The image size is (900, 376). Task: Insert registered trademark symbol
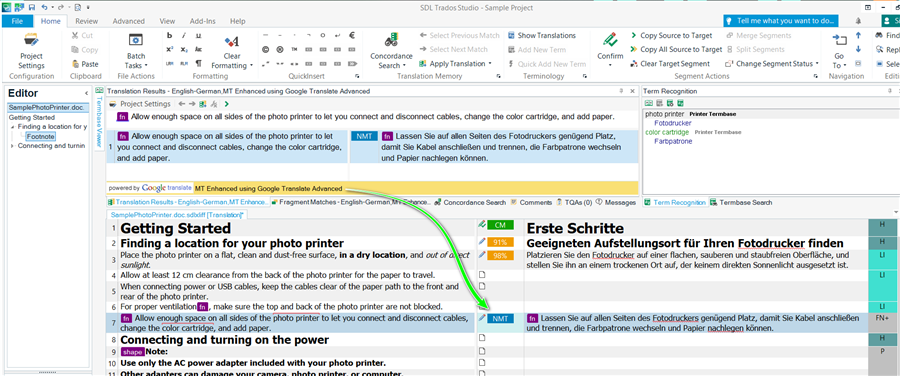pos(280,49)
